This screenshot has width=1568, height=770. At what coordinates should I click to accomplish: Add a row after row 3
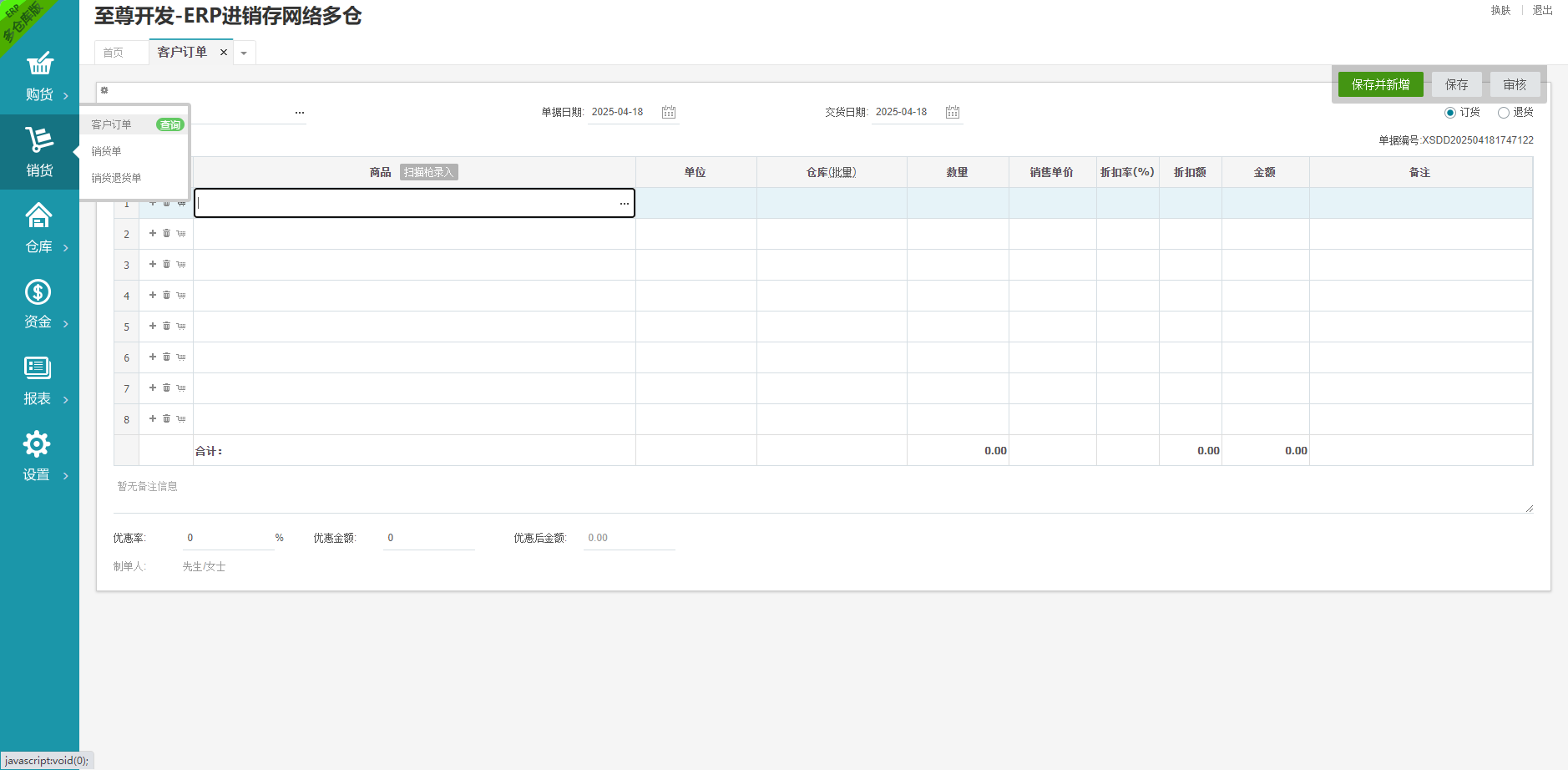coord(153,264)
